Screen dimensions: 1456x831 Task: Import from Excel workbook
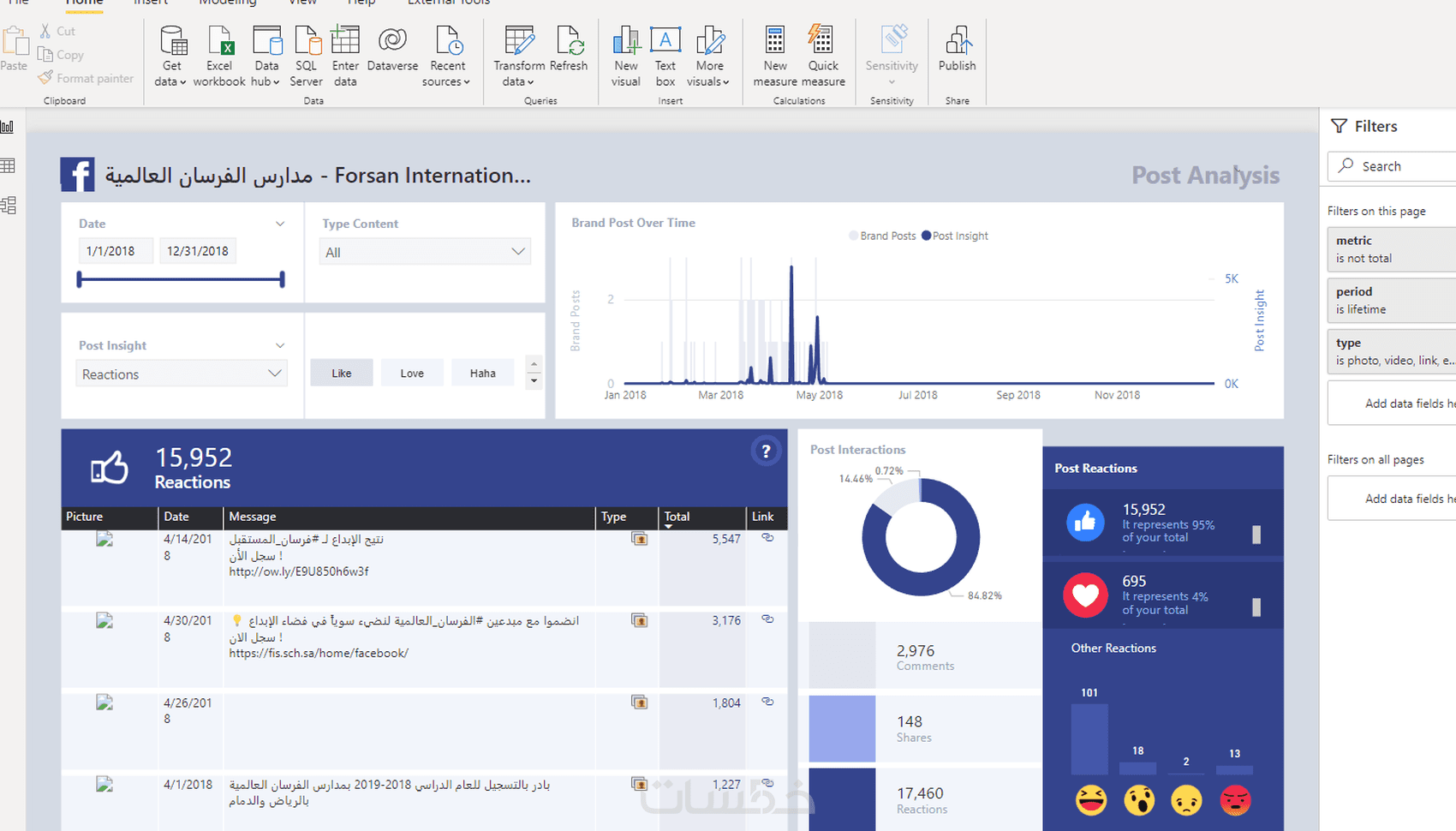219,56
